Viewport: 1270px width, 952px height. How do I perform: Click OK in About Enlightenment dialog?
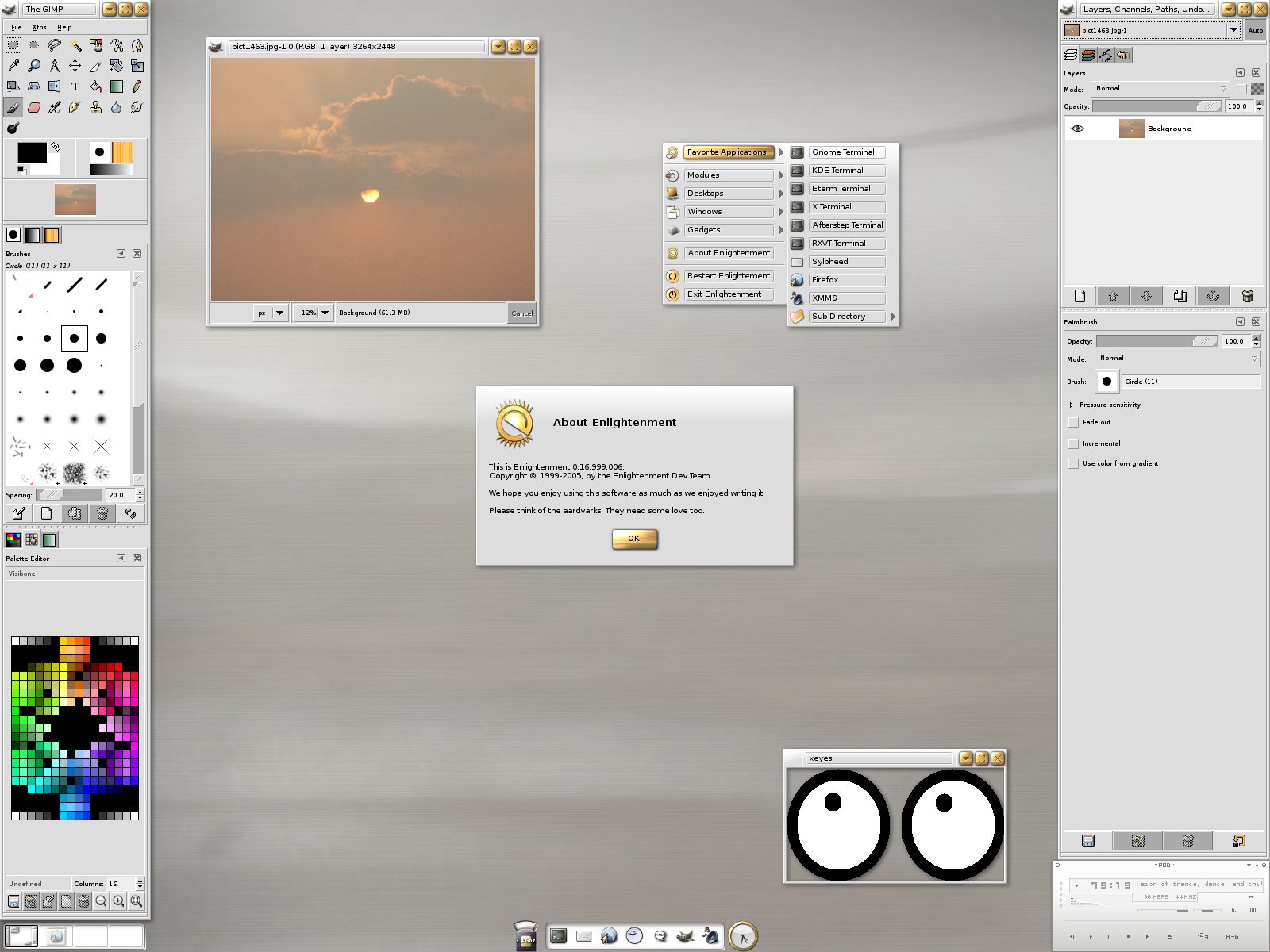634,539
